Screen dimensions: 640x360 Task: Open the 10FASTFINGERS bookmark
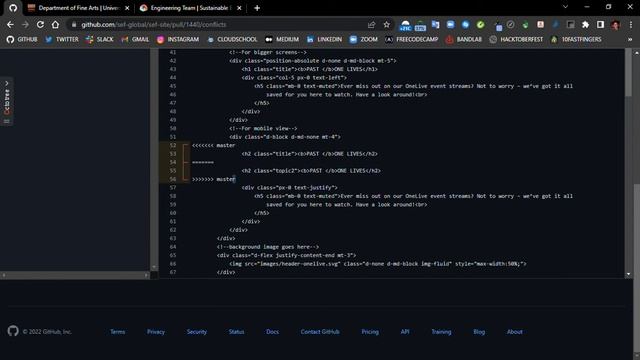pyautogui.click(x=576, y=39)
